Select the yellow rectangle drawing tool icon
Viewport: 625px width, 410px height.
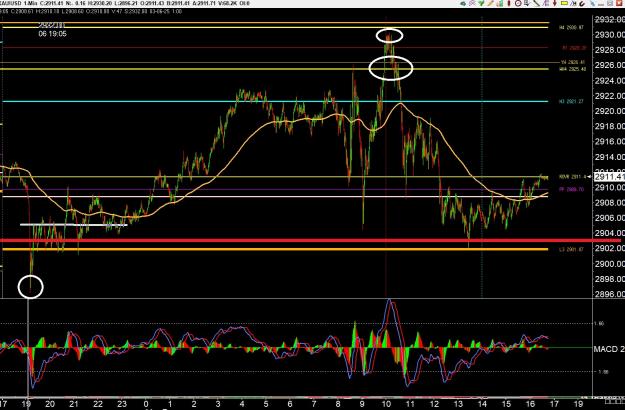click(564, 3)
